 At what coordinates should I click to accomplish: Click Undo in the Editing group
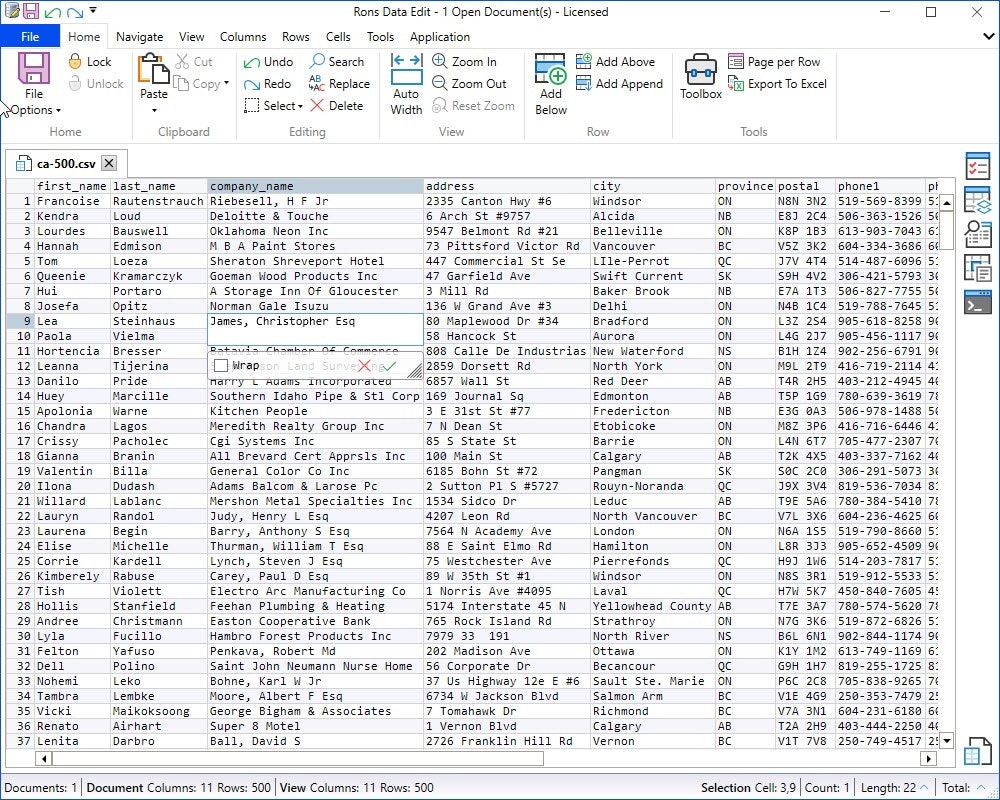(x=268, y=62)
